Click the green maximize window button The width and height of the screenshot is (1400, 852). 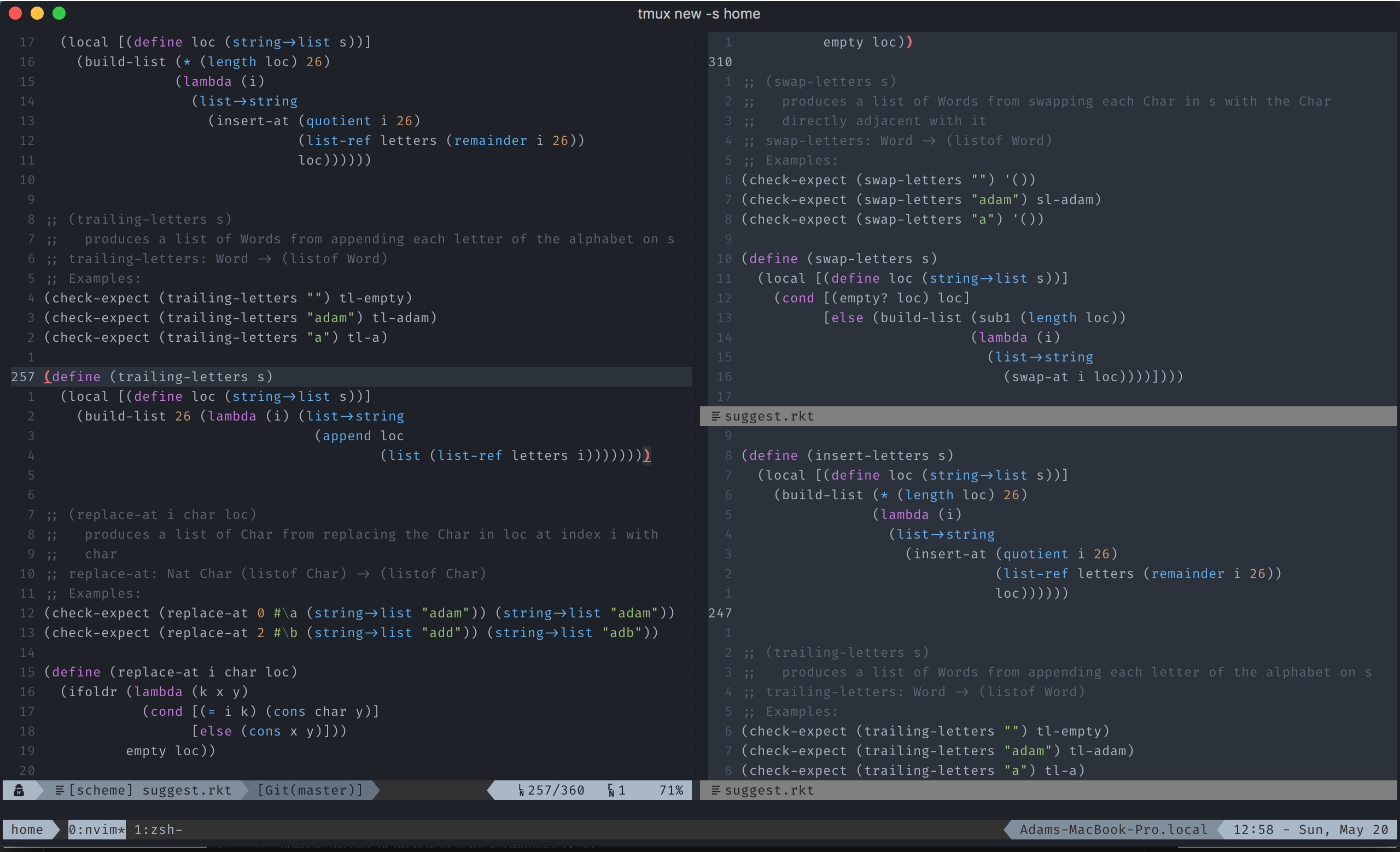pos(59,13)
